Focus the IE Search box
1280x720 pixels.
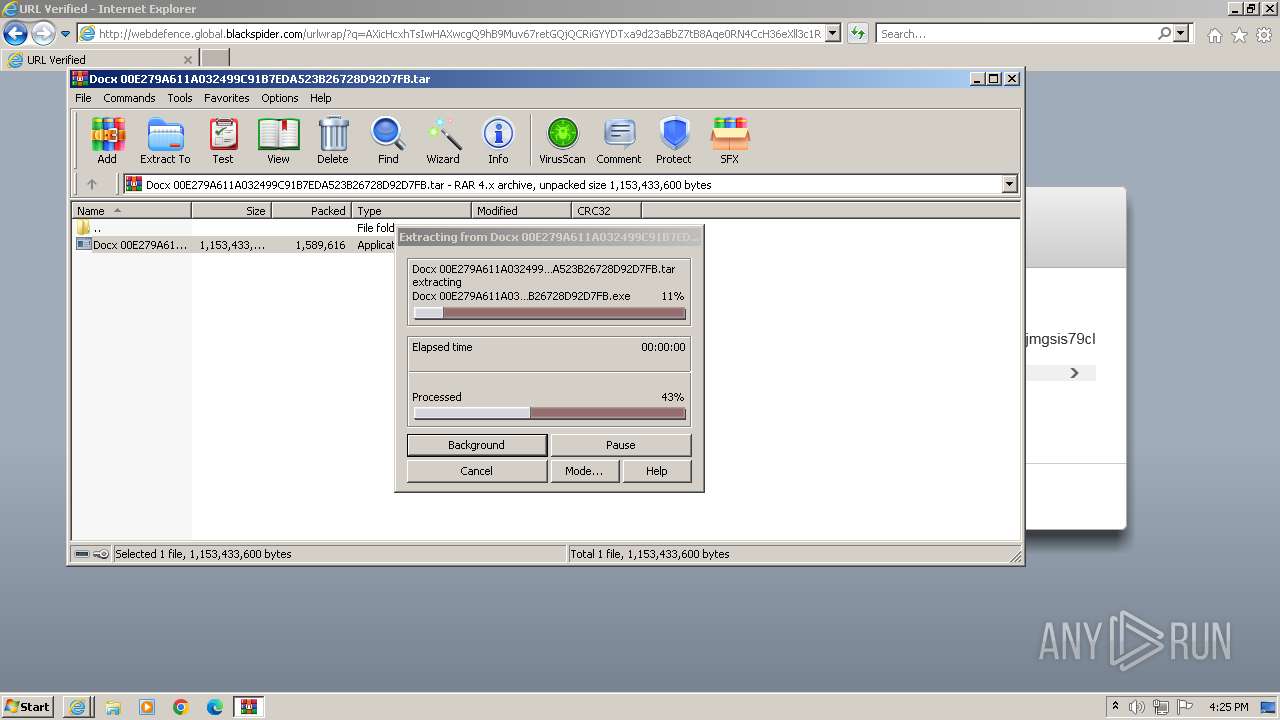1015,33
